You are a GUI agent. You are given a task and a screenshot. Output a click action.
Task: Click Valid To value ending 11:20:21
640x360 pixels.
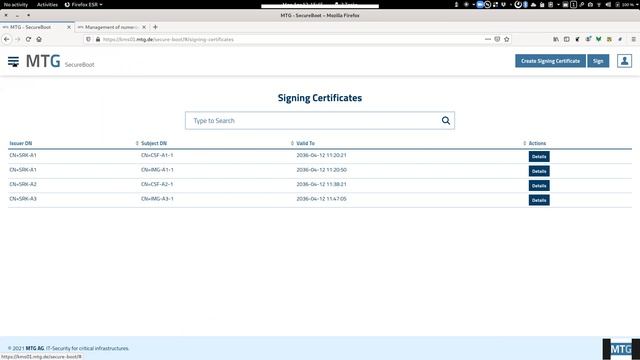pyautogui.click(x=321, y=155)
